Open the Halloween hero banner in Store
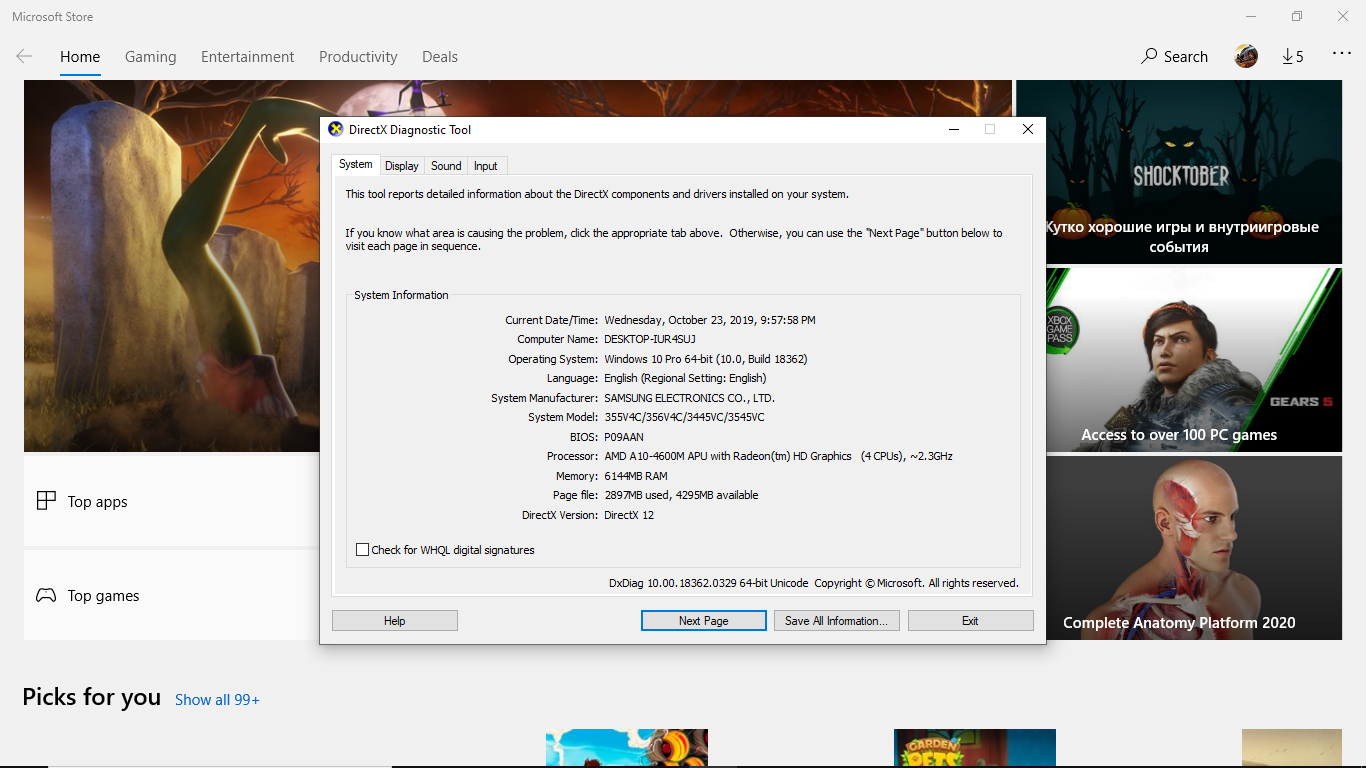This screenshot has height=768, width=1366. (x=171, y=266)
